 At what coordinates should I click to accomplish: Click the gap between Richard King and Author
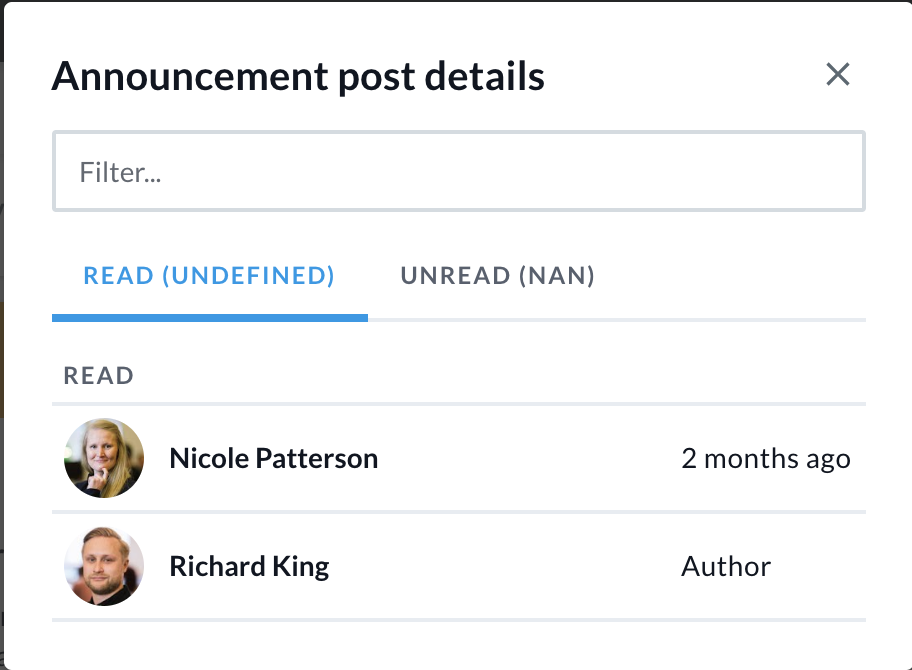pos(505,567)
